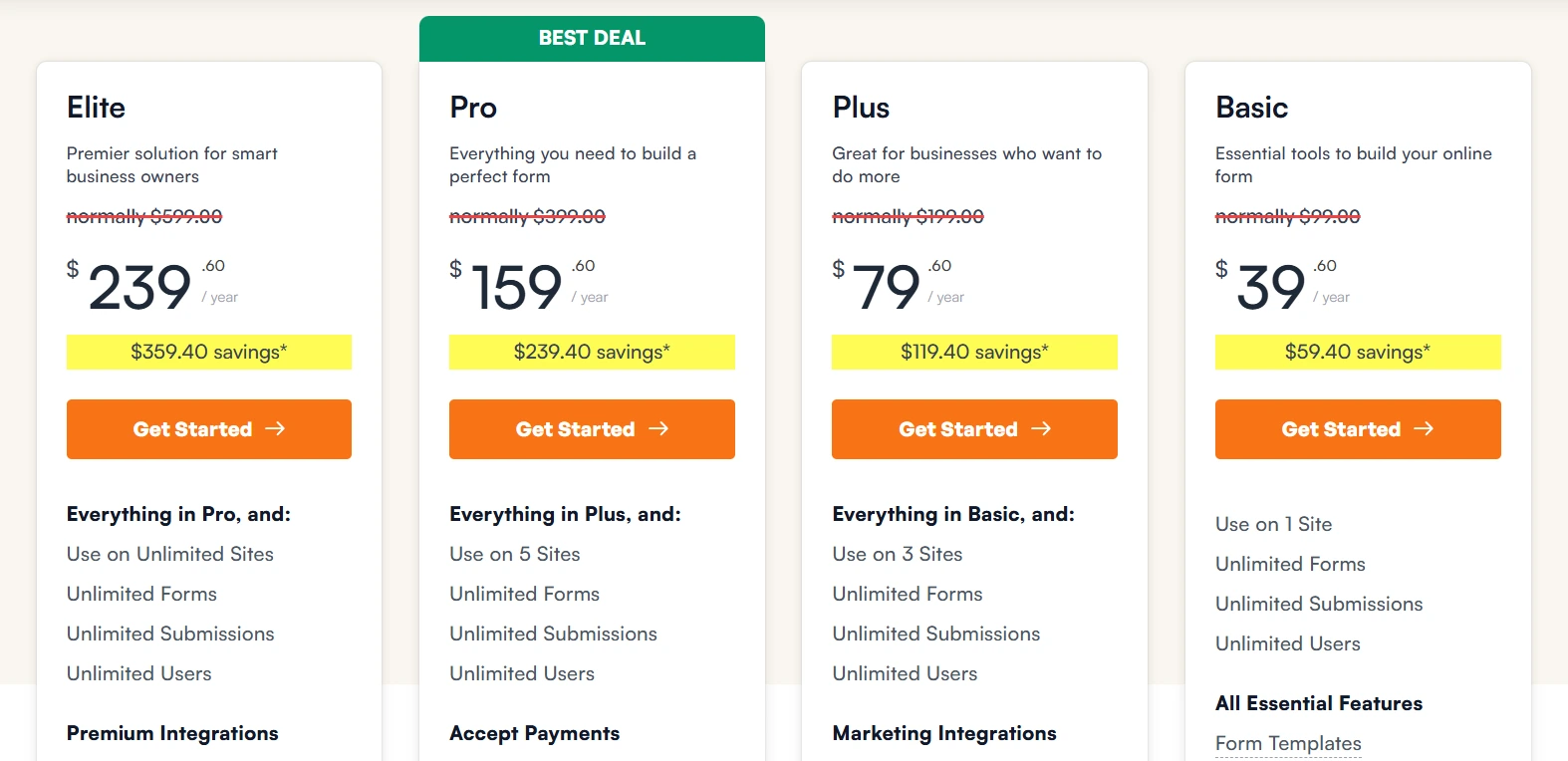Click the arrow icon in Plus's Get Started button
This screenshot has width=1568, height=761.
pos(1043,428)
